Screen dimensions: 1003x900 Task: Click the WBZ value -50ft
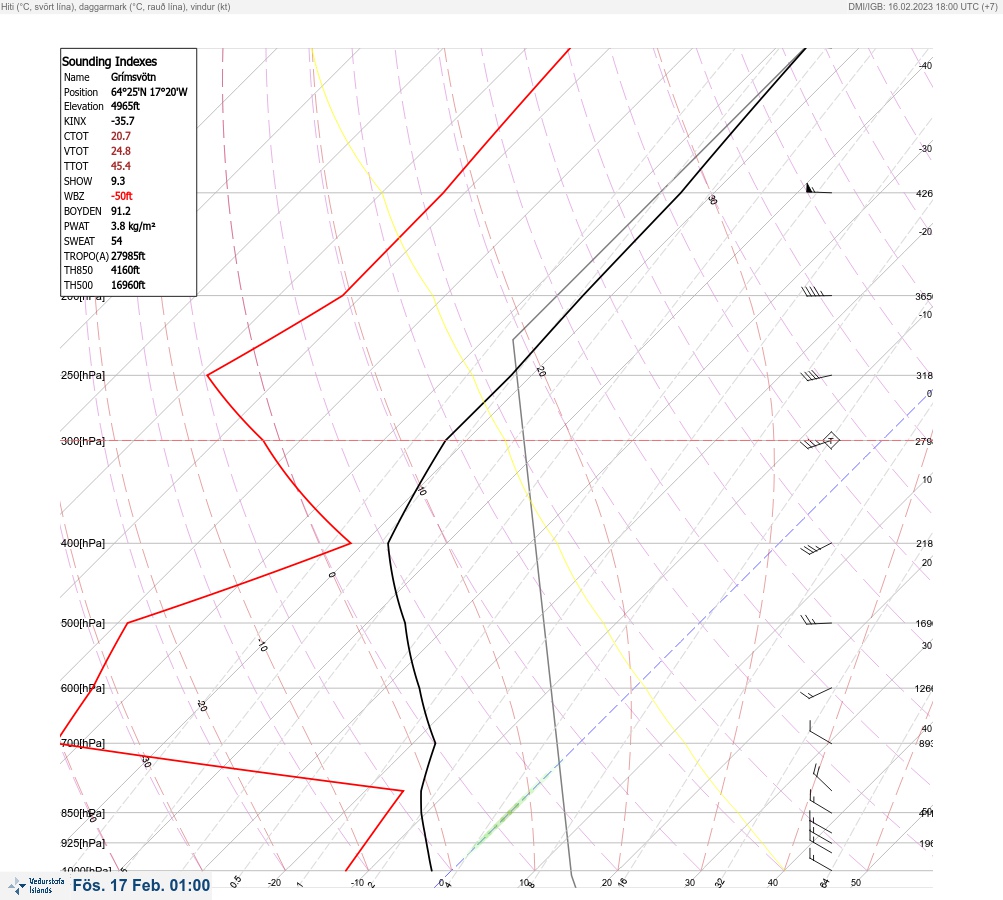[x=122, y=196]
